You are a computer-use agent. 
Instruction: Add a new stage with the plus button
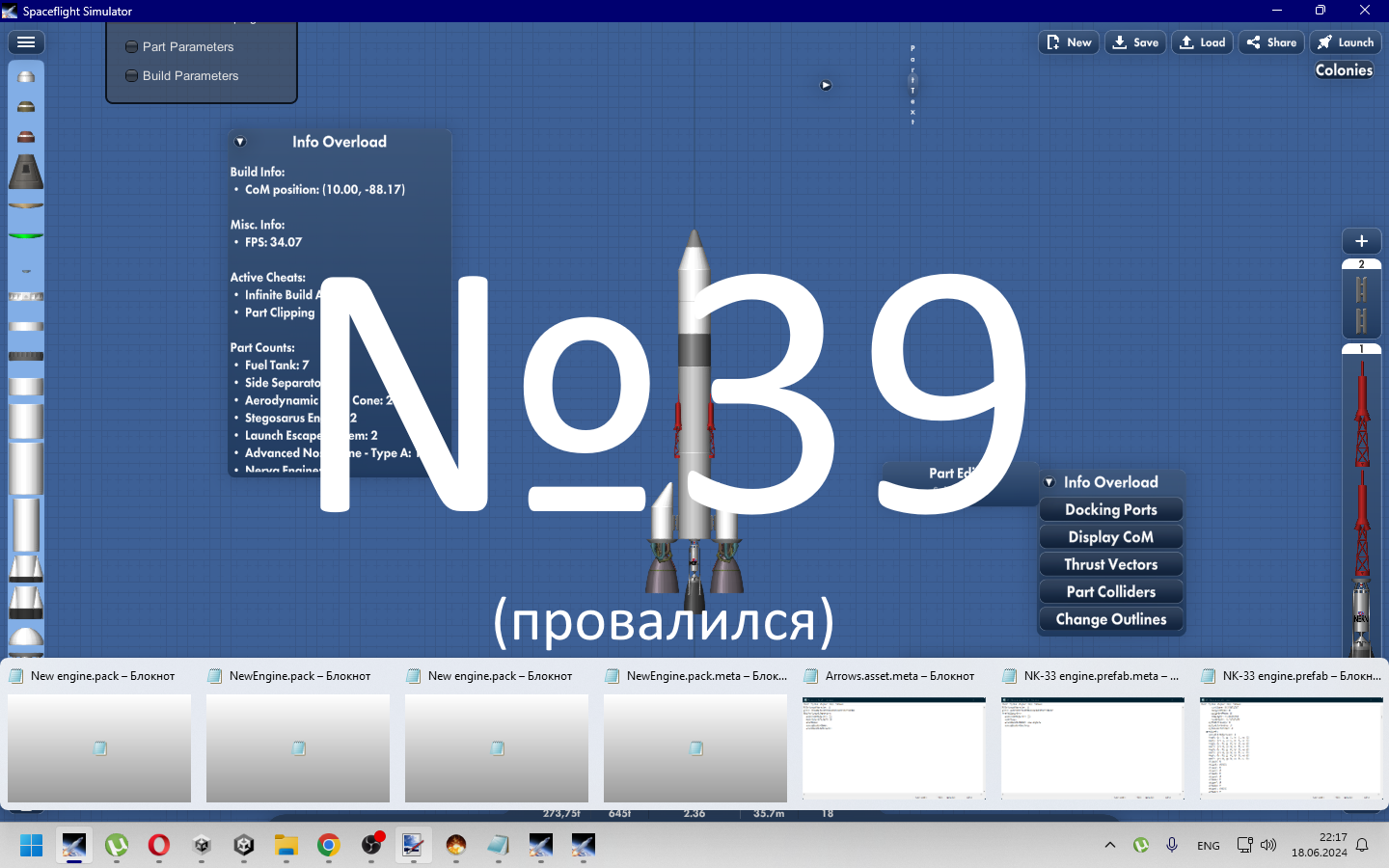tap(1361, 241)
